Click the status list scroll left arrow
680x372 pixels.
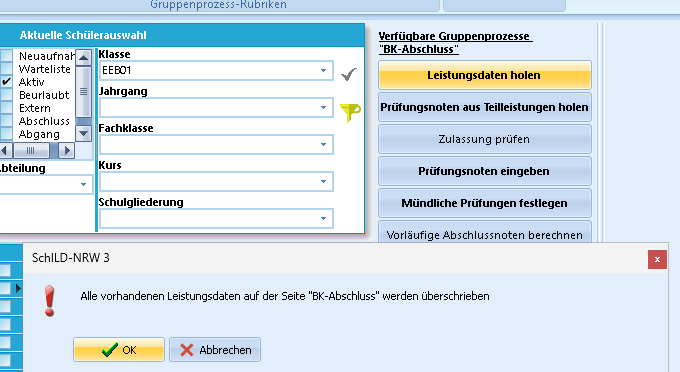5,150
